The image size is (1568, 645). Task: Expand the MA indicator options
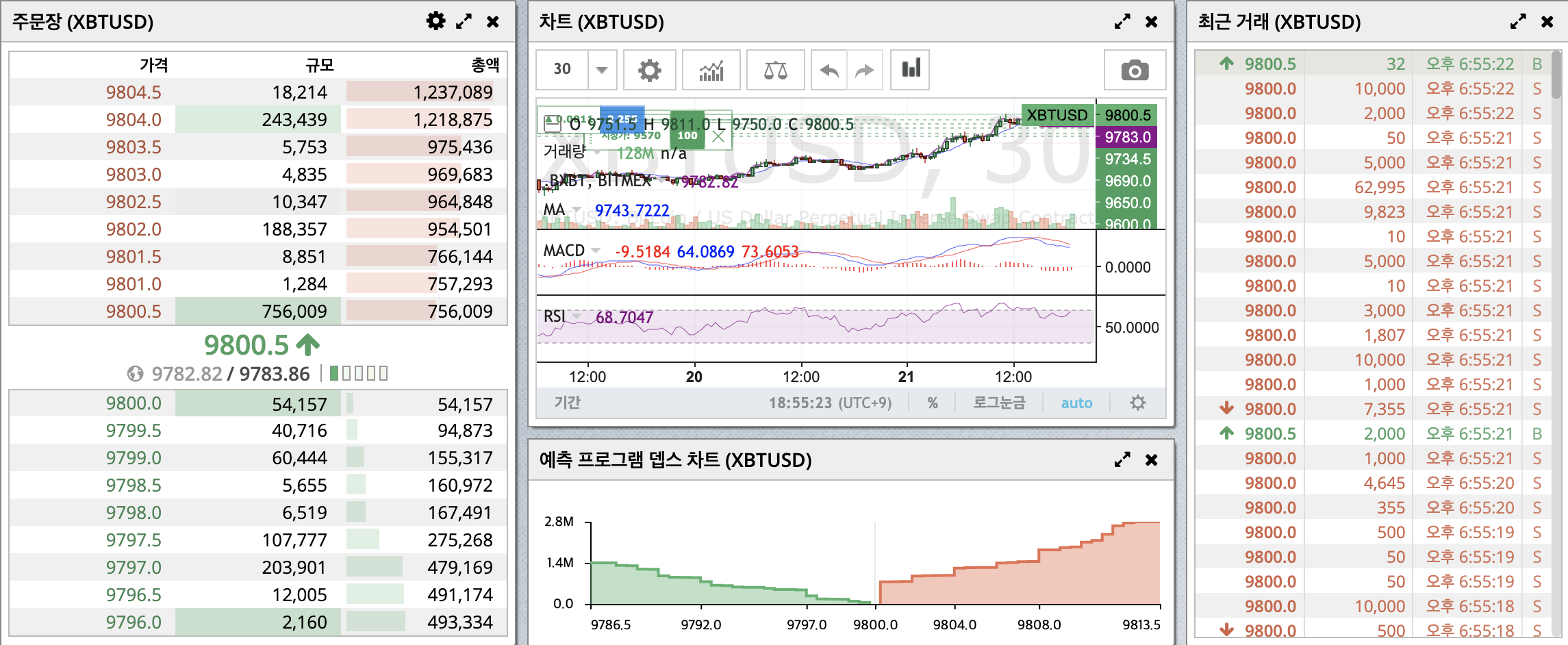[577, 210]
